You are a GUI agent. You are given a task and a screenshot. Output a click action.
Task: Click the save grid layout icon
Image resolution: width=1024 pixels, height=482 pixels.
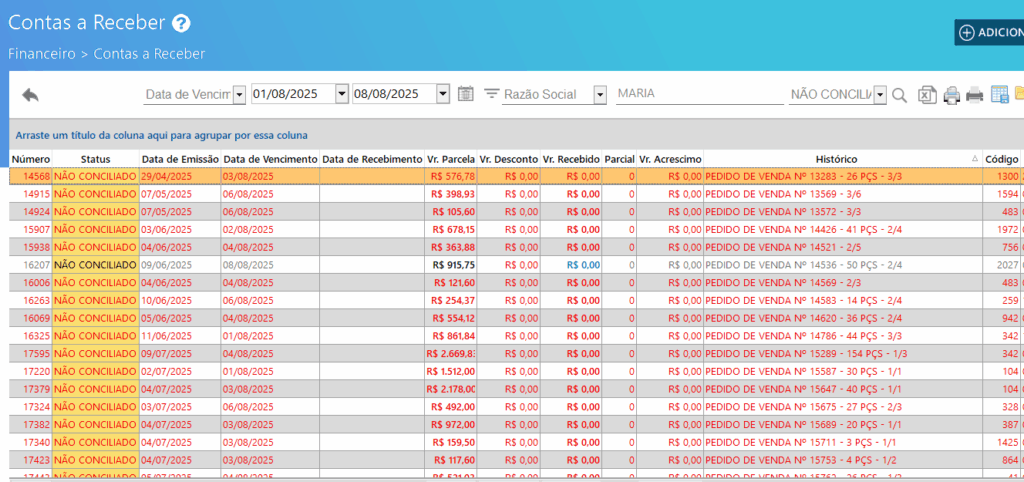point(999,95)
